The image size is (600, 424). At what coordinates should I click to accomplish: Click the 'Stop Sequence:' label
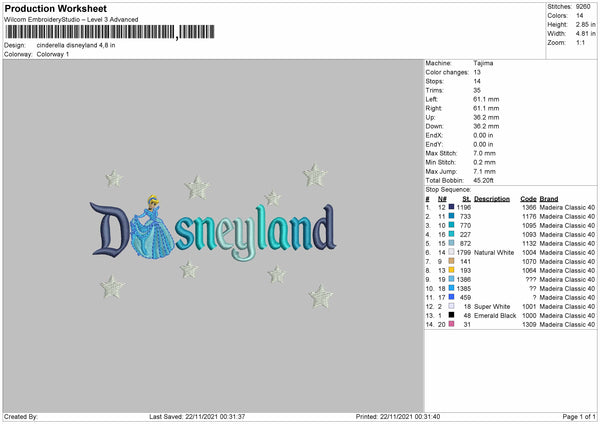[x=448, y=189]
